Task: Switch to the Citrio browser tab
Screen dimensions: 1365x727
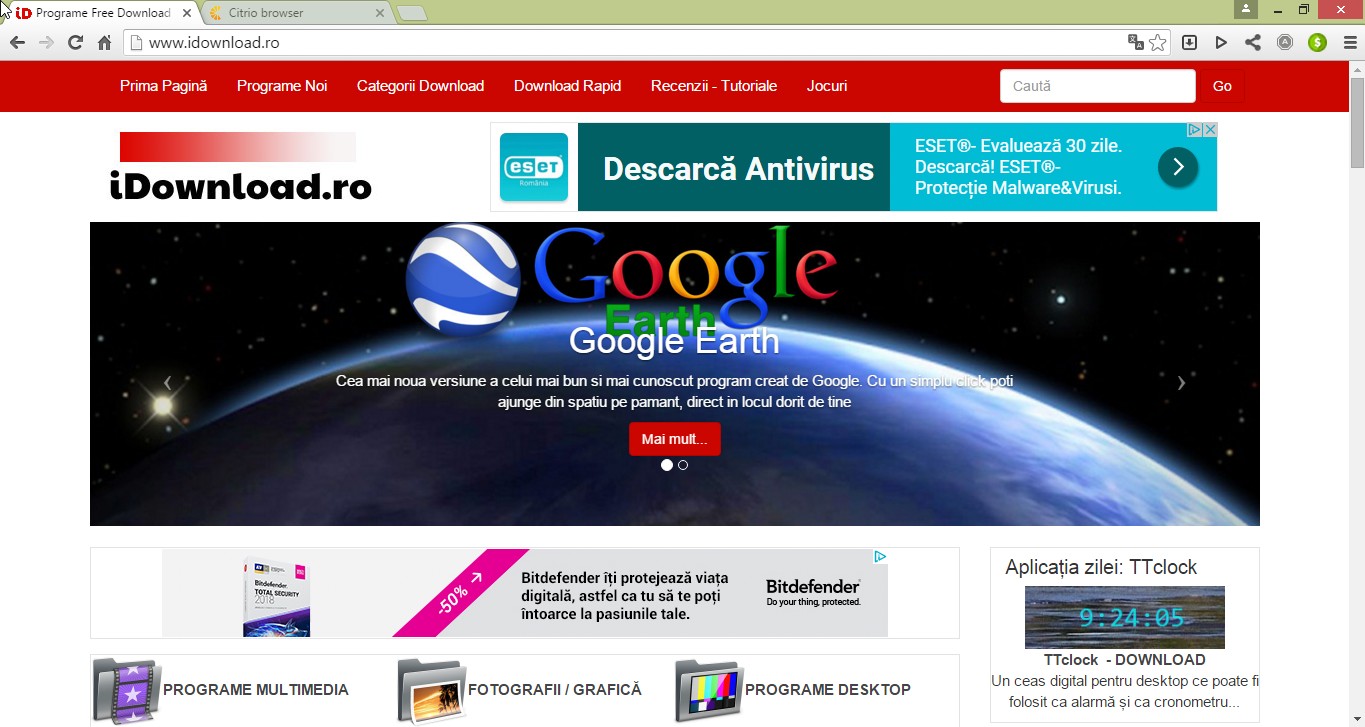Action: click(295, 13)
